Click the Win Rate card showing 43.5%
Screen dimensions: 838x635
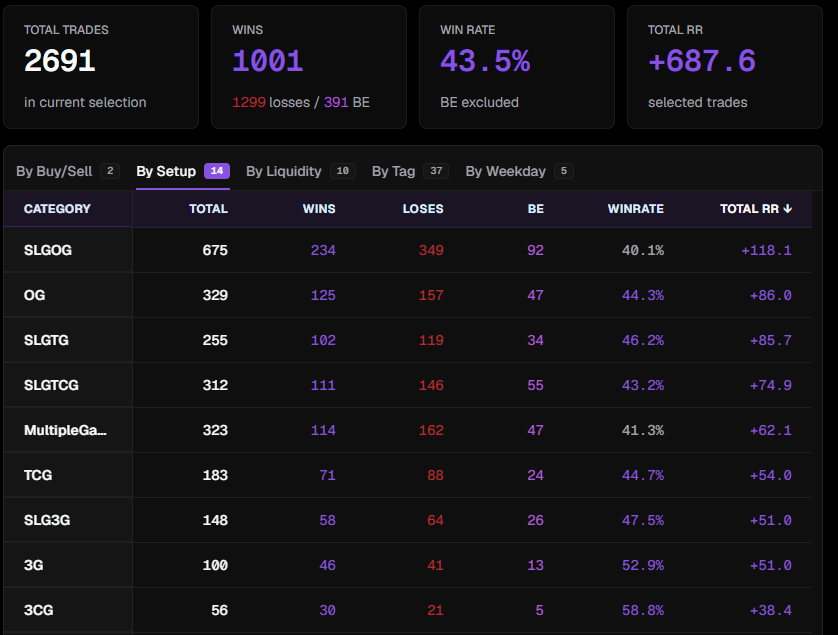tap(517, 67)
